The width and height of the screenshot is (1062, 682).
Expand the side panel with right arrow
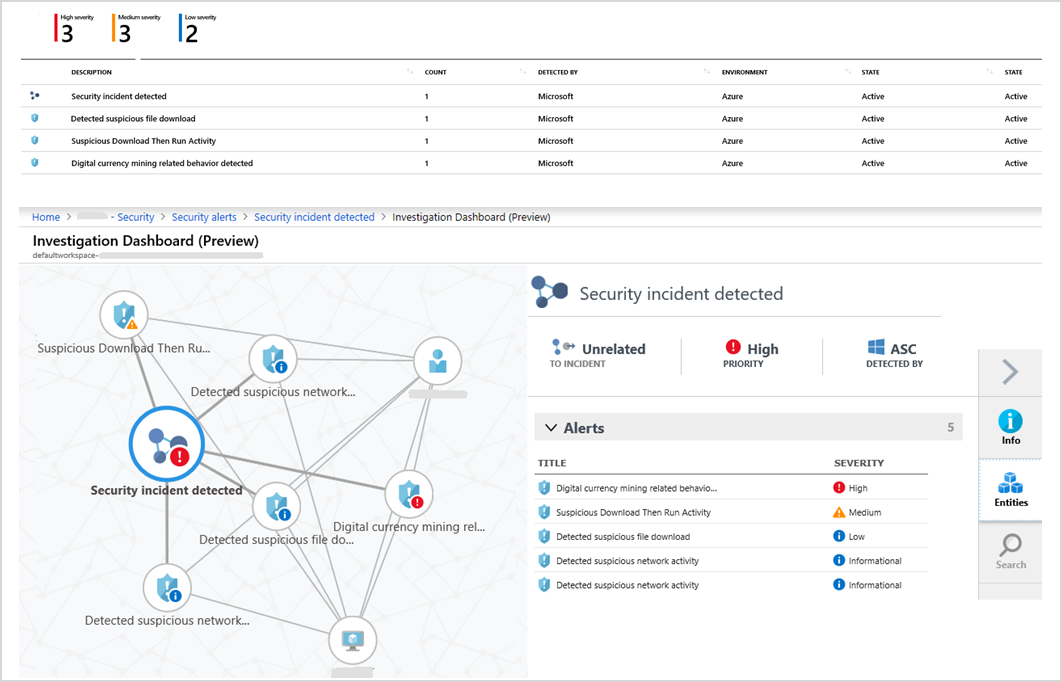pyautogui.click(x=1010, y=372)
